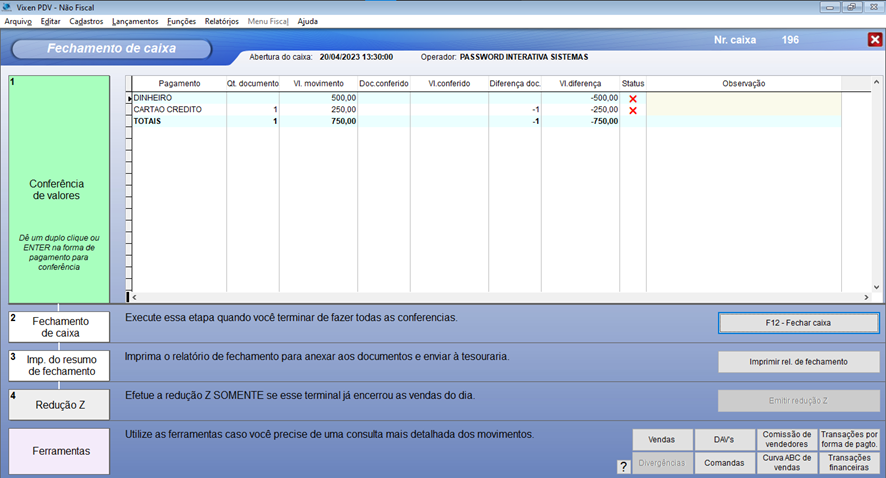The height and width of the screenshot is (478, 886).
Task: Click the red X status icon for DINHEIRO
Action: 633,99
